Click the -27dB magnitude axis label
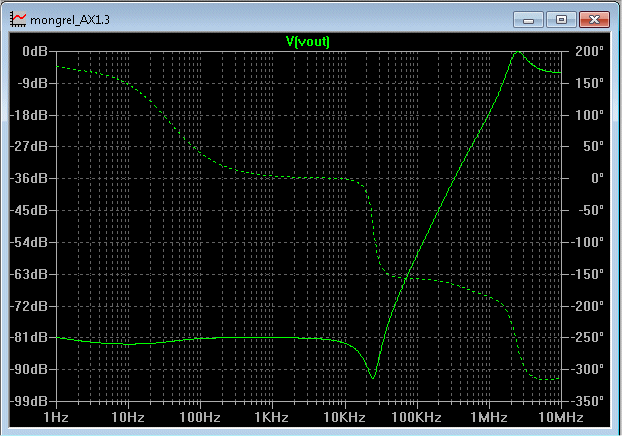Viewport: 622px width, 436px height. tap(29, 146)
